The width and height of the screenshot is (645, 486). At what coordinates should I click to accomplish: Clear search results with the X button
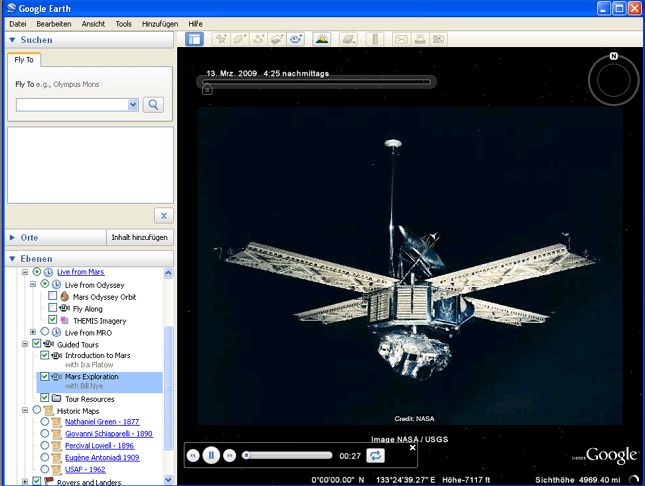(164, 216)
